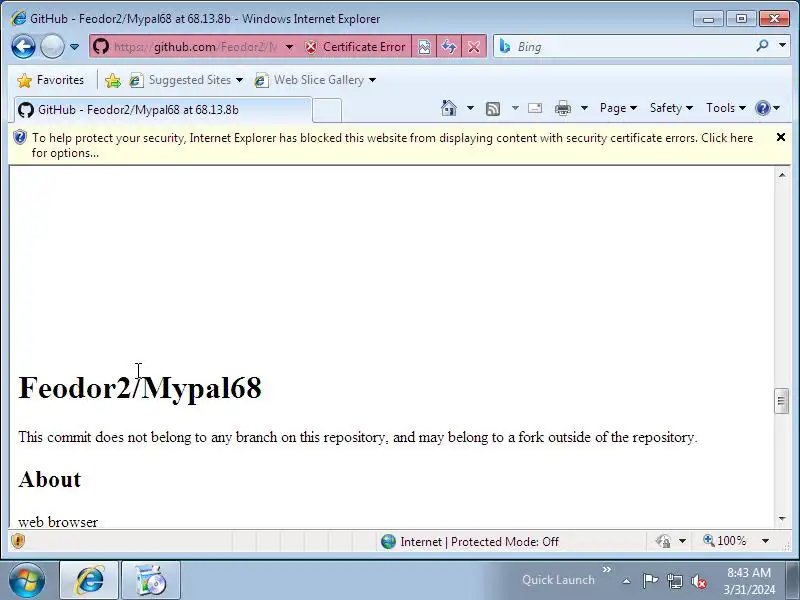Click the Read Mail envelope icon
Screen dimensions: 800x600
[x=535, y=108]
